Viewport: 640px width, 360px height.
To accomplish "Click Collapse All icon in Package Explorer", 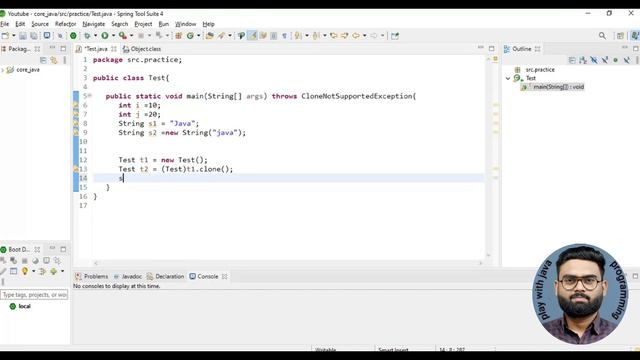I will point(43,60).
